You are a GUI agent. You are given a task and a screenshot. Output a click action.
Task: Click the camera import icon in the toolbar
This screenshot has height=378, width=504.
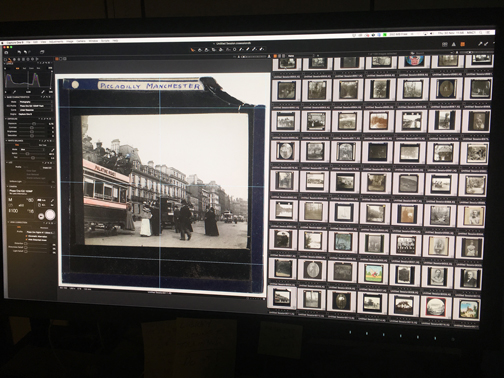[x=7, y=52]
